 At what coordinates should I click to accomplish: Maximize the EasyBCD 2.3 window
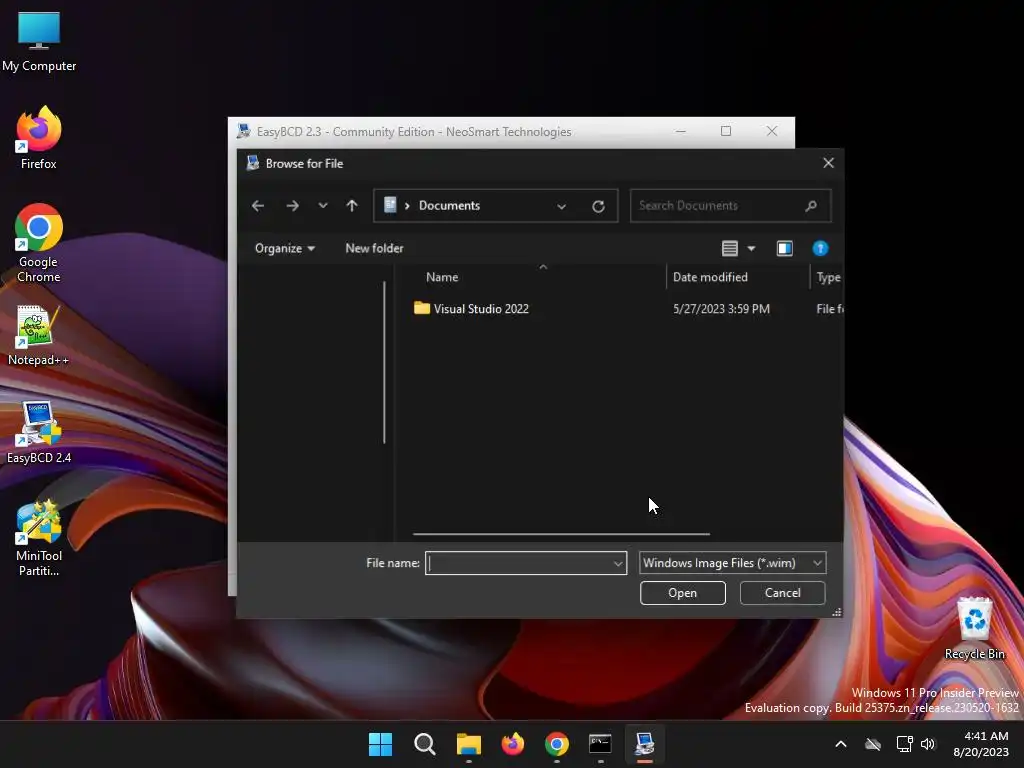pyautogui.click(x=726, y=131)
